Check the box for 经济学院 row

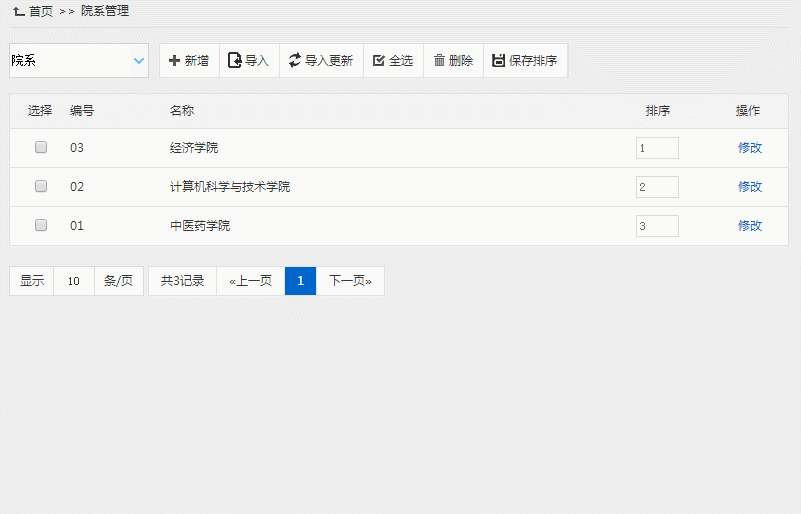(41, 147)
